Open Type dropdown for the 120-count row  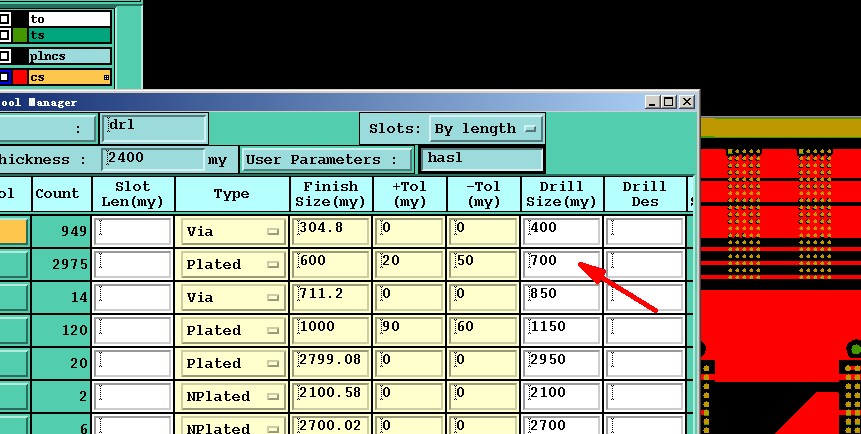233,330
